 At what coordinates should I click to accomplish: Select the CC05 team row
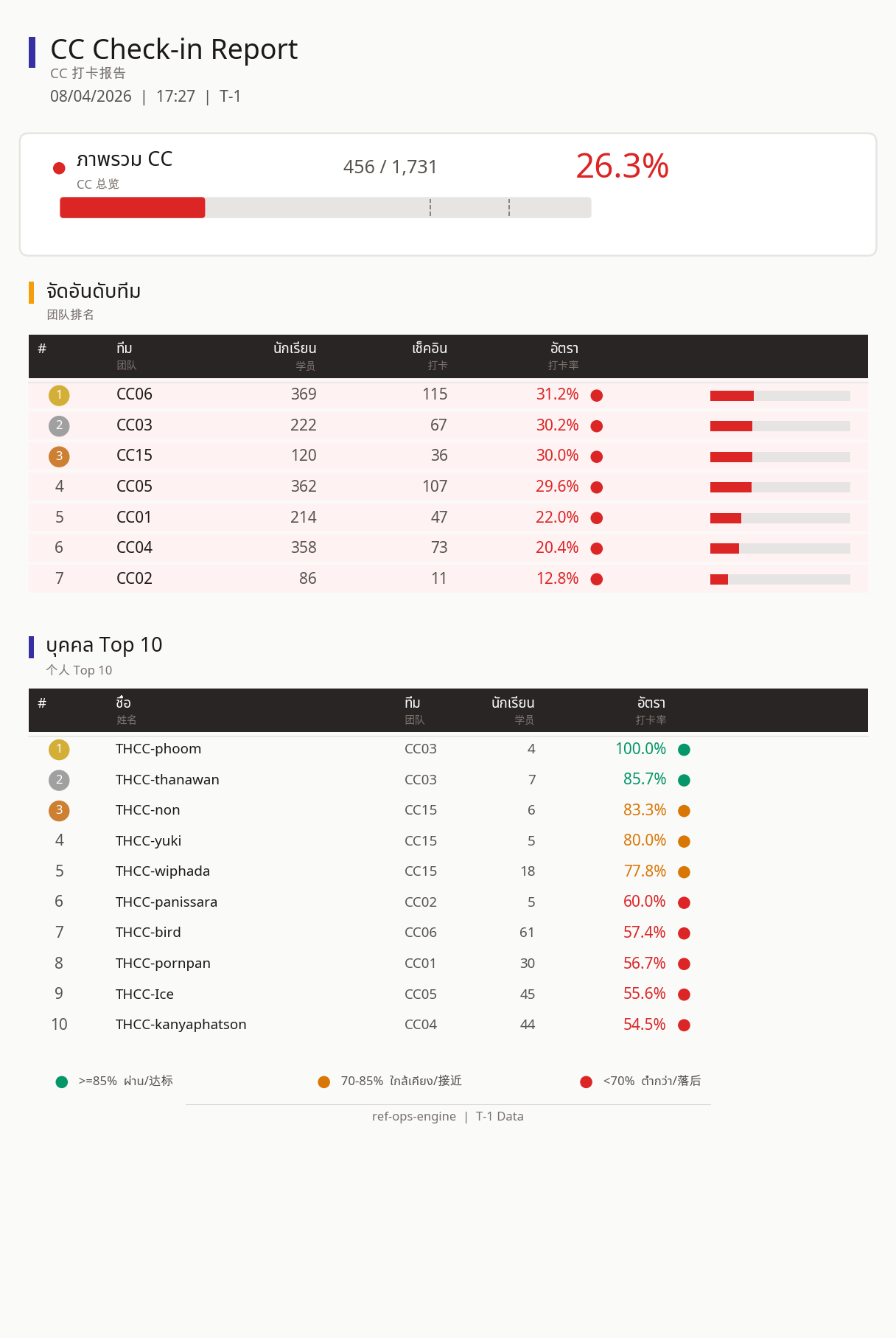(x=448, y=487)
